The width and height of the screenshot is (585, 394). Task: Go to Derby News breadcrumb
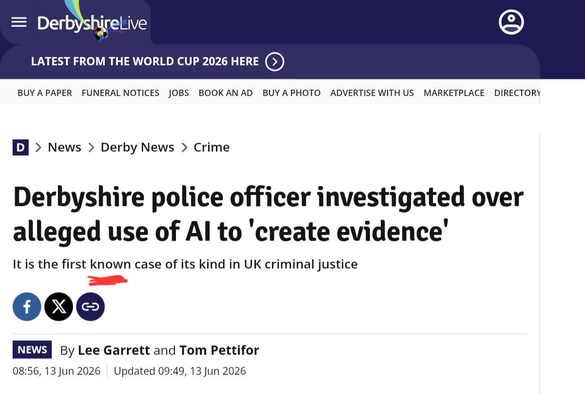[x=137, y=147]
